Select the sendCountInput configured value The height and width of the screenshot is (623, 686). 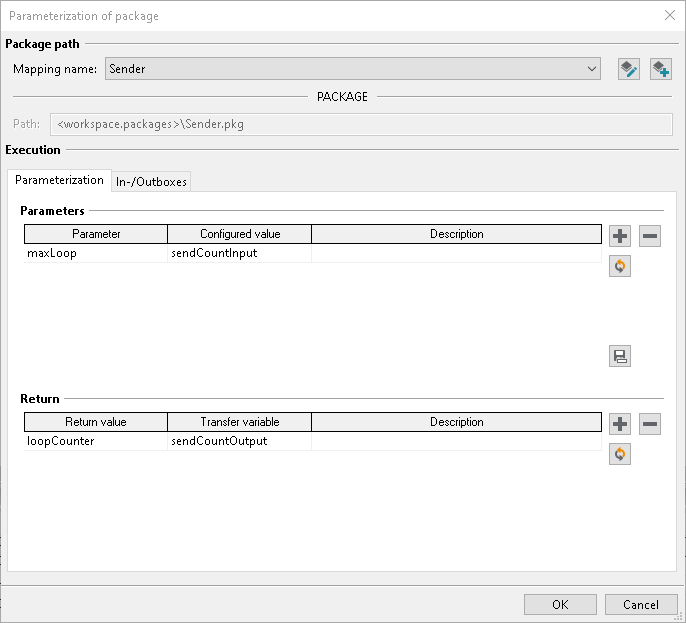239,253
